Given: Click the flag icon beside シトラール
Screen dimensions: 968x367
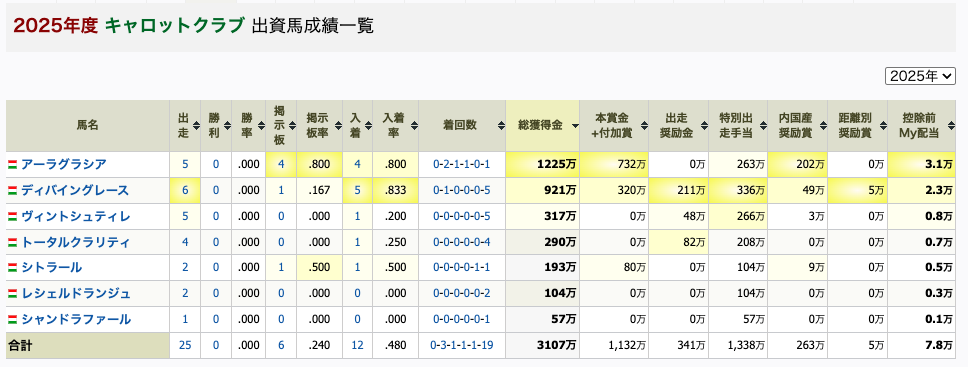Looking at the screenshot, I should point(12,268).
